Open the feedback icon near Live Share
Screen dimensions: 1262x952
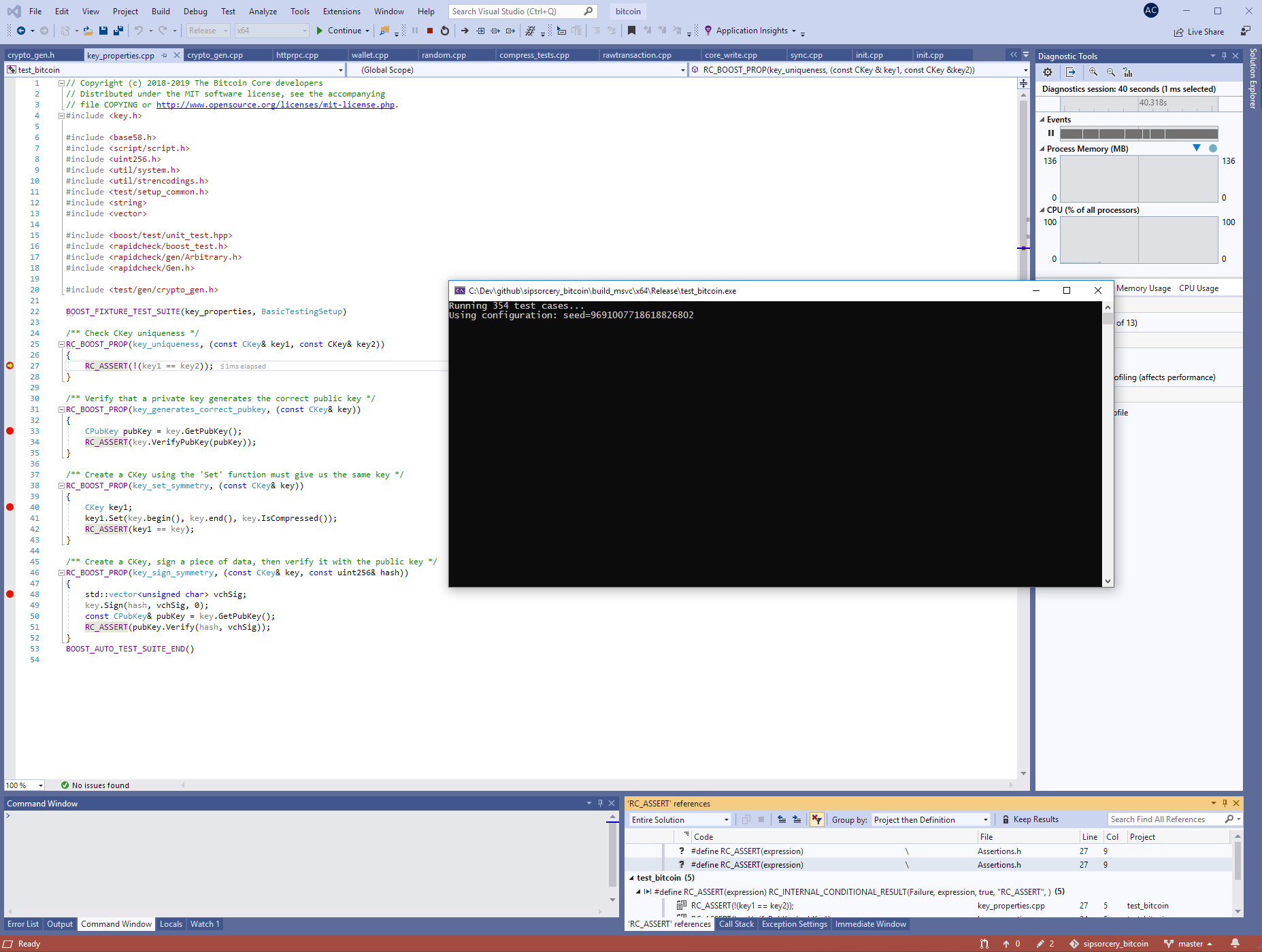tap(1246, 31)
